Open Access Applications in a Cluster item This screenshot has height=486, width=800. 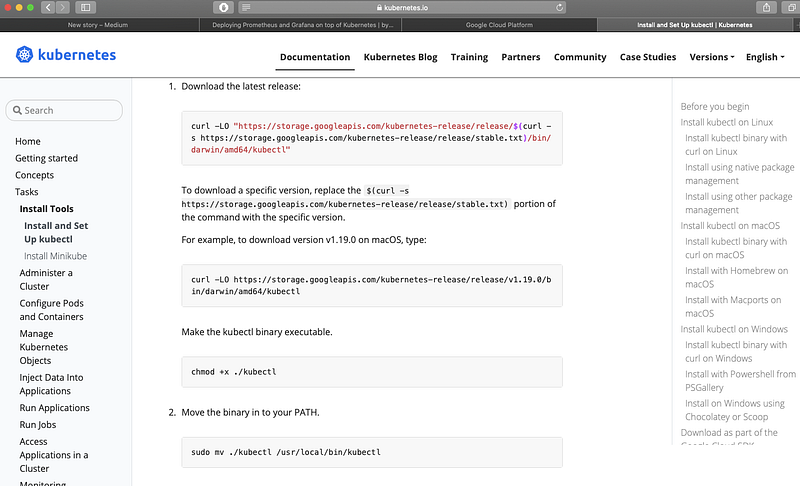coord(54,455)
